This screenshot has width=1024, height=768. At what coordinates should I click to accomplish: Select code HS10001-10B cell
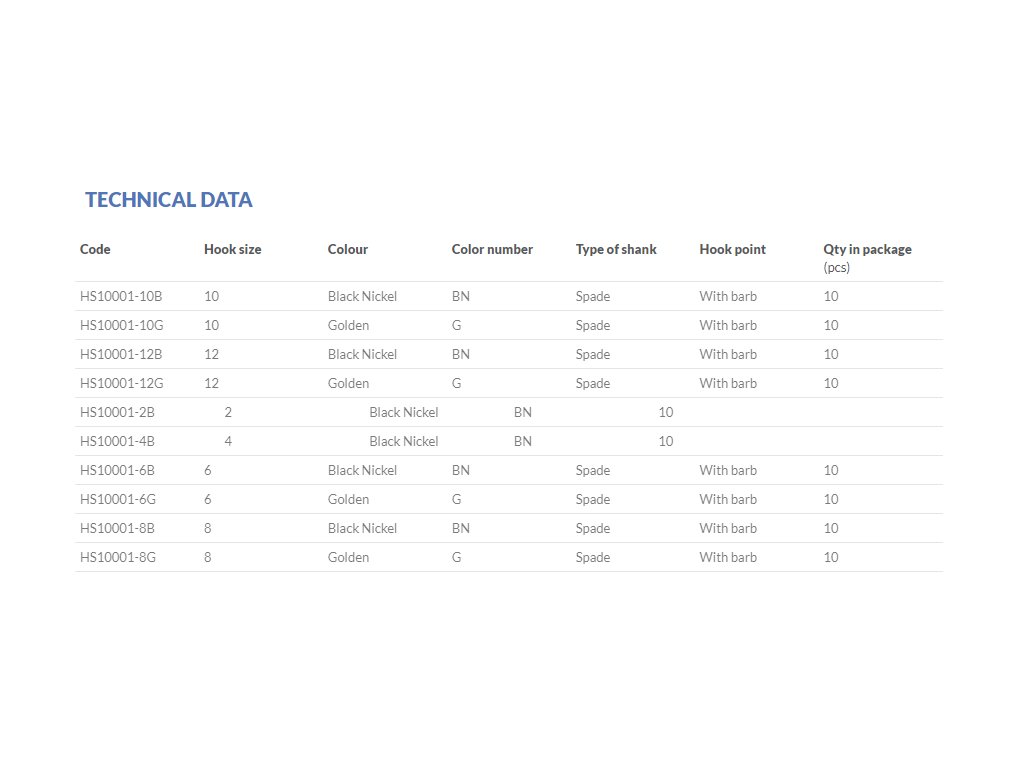click(121, 296)
